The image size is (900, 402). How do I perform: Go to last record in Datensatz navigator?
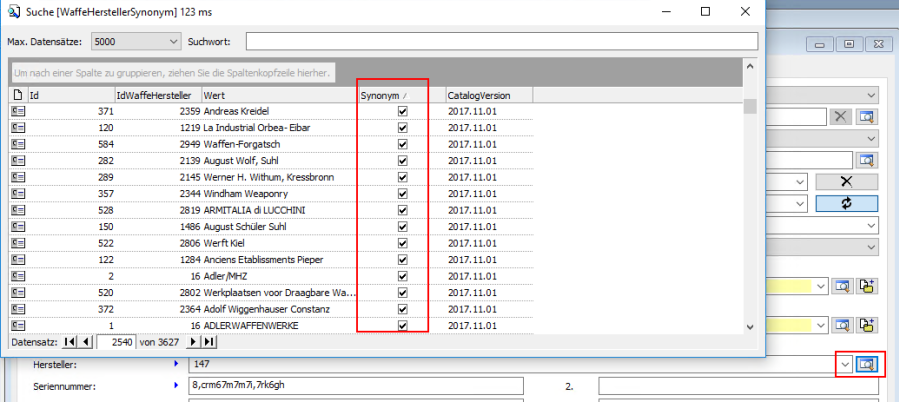tap(210, 342)
